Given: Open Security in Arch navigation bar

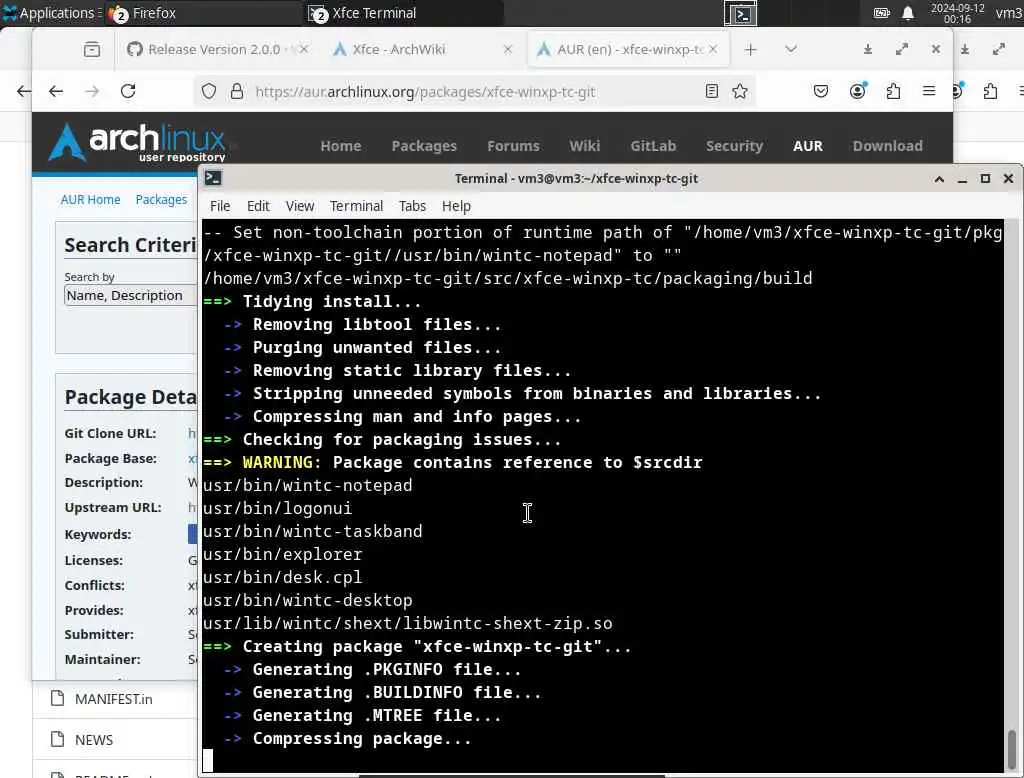Looking at the screenshot, I should click(734, 146).
